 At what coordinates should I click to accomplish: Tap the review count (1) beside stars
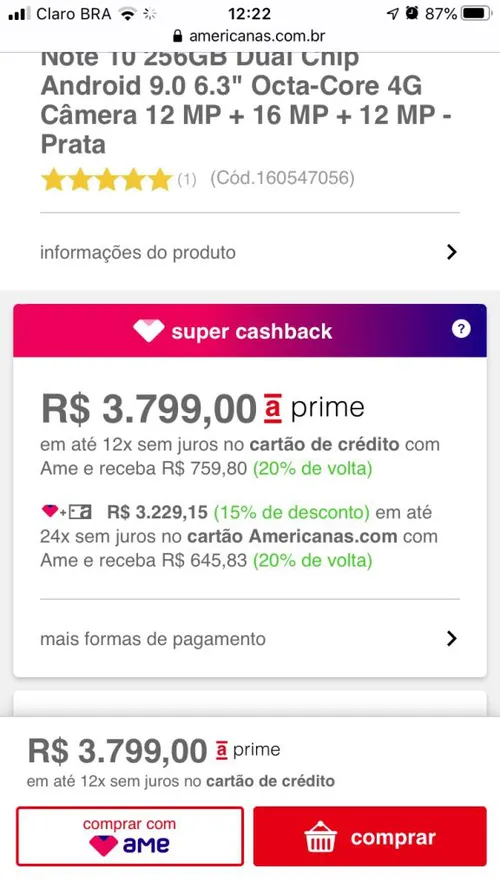pos(187,180)
